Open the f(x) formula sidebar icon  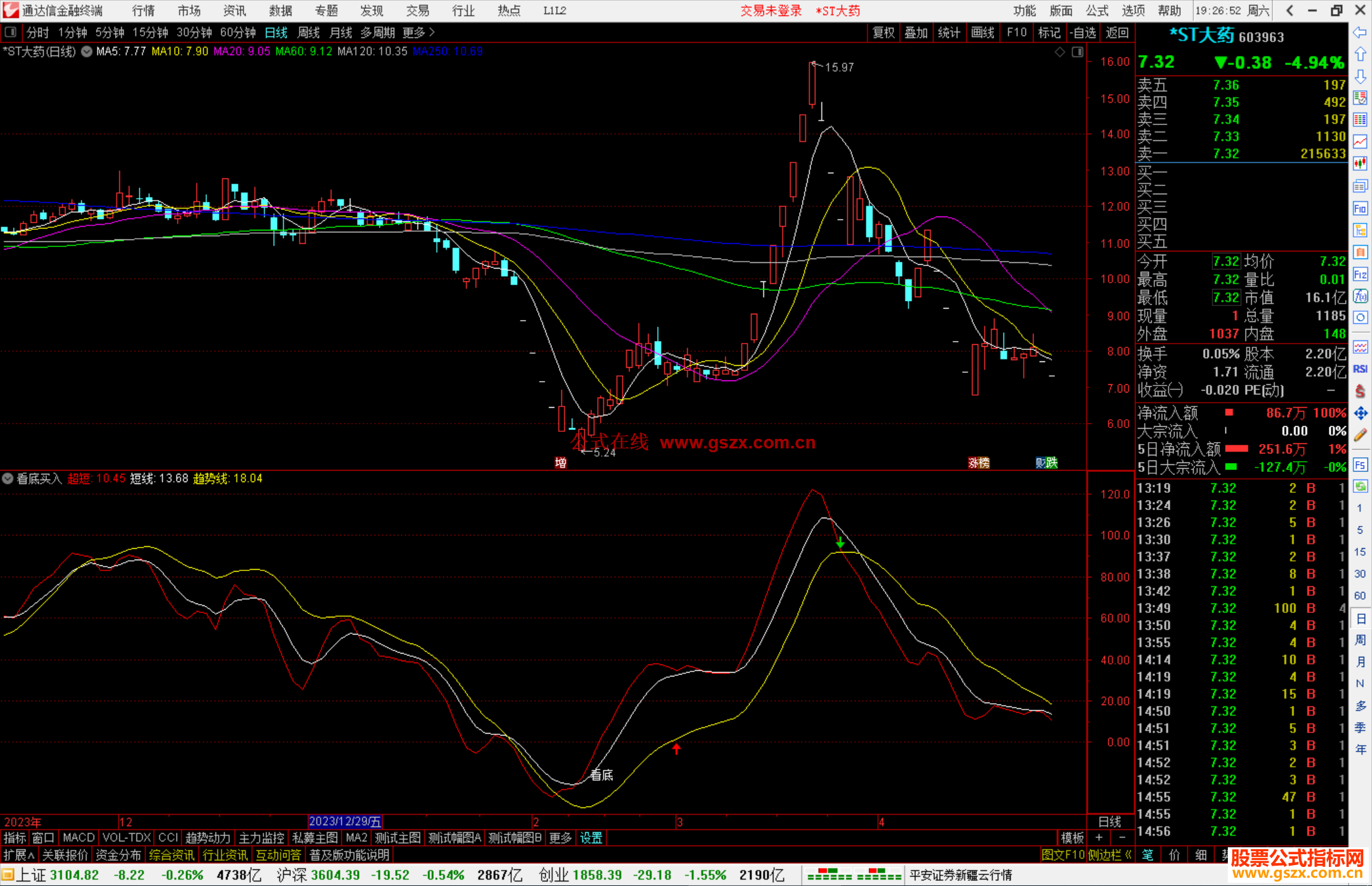[1360, 296]
